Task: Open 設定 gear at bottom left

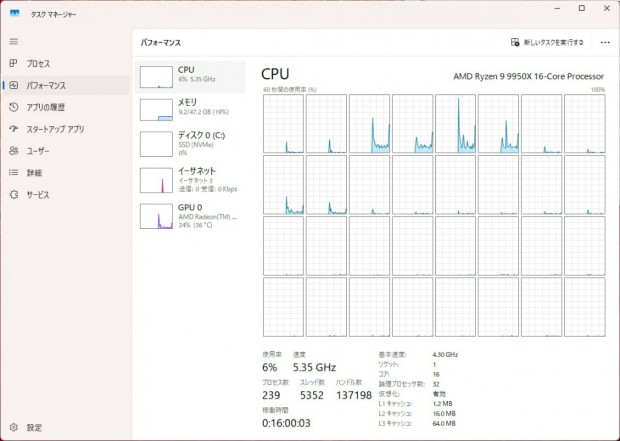Action: click(14, 427)
